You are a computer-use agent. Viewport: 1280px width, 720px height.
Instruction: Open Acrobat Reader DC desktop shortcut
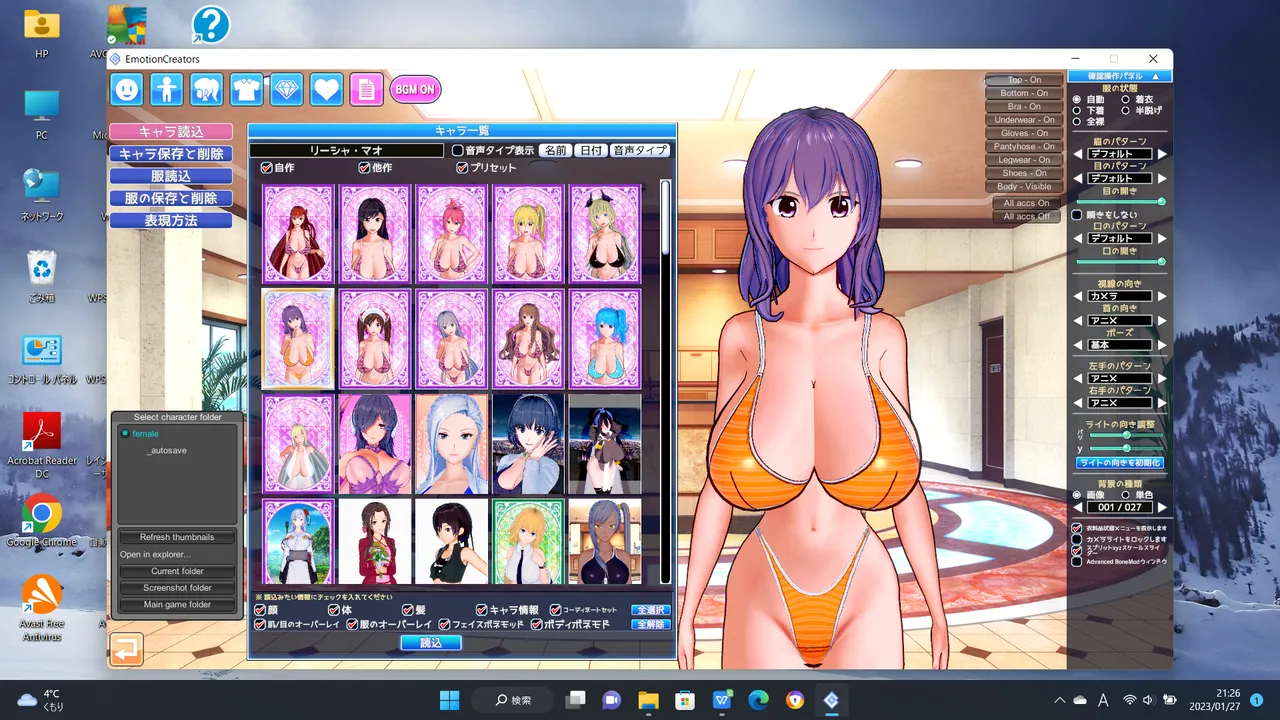pos(41,445)
